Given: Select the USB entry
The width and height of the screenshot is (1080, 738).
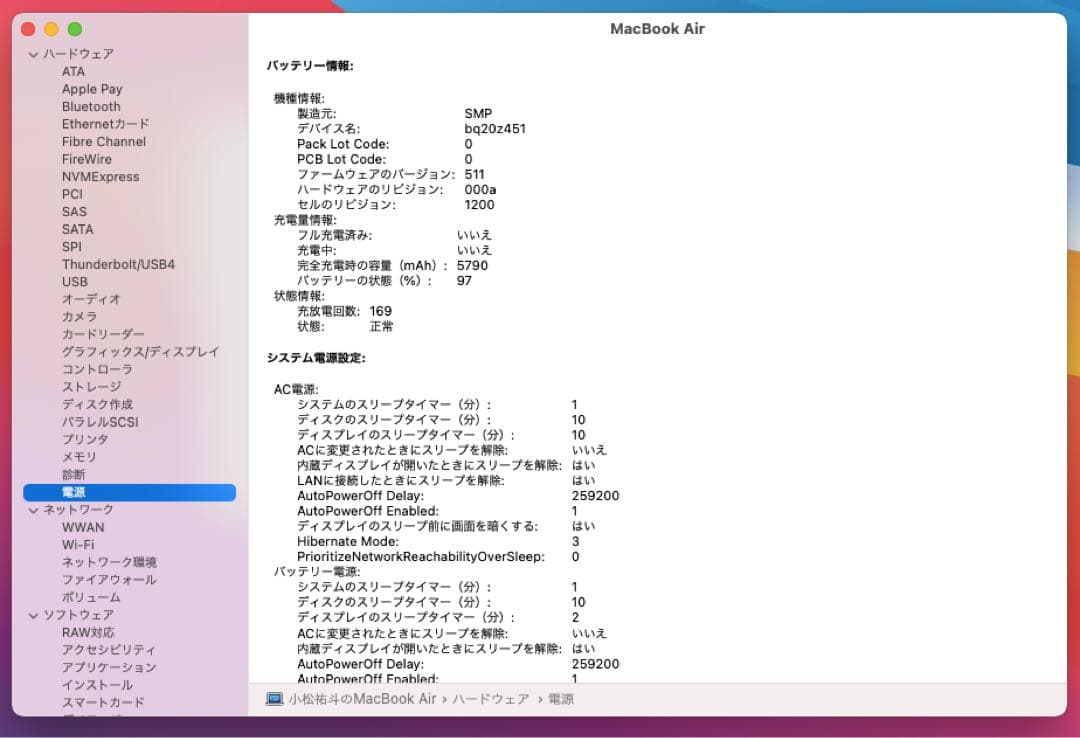Looking at the screenshot, I should coord(74,281).
